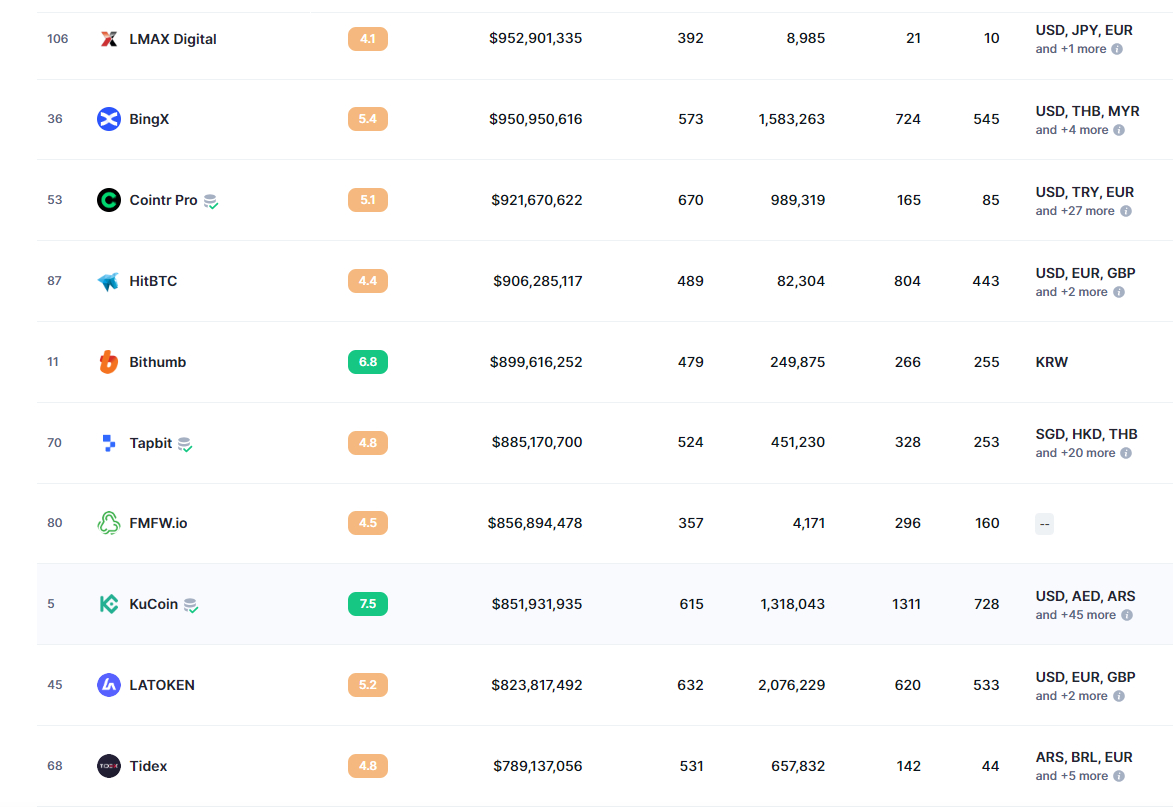Screen dimensions: 1173x807
Task: Click info icon beside Cointr Pro's +27 more
Action: point(1126,211)
